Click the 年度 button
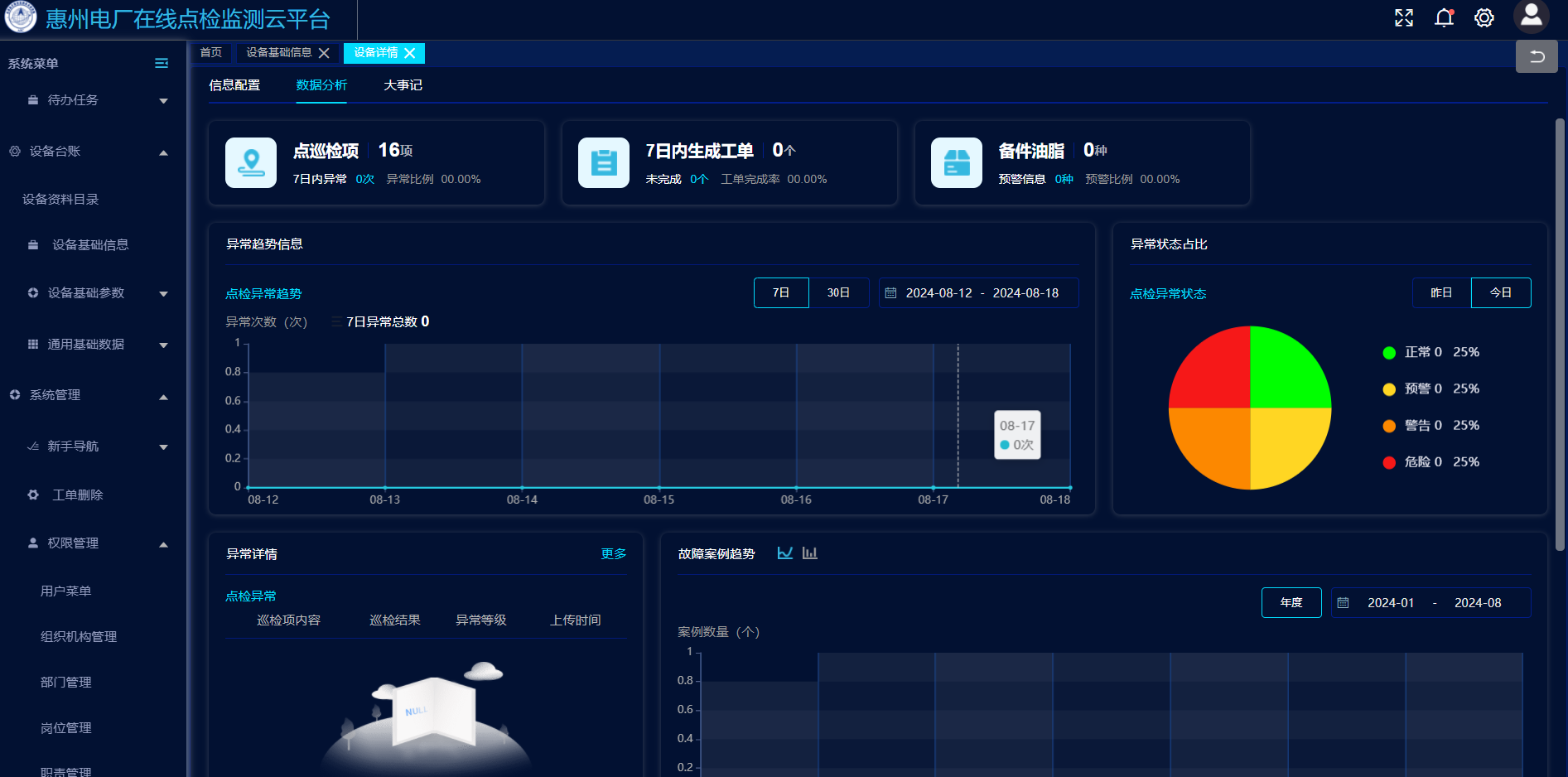1568x777 pixels. coord(1291,602)
